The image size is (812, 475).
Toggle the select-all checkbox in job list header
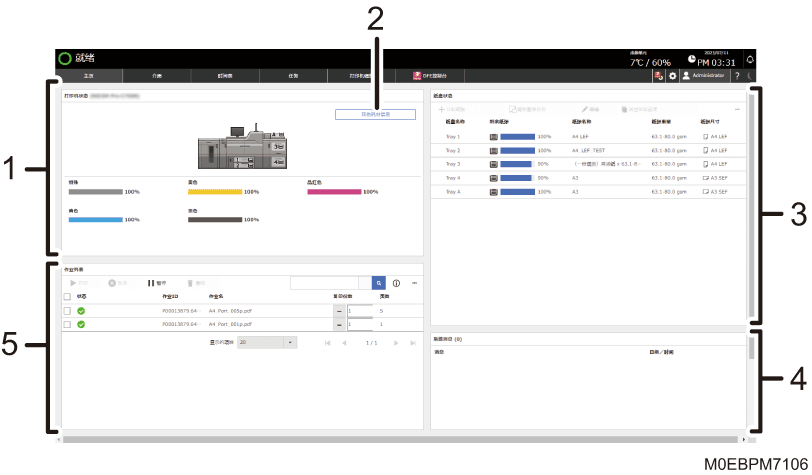67,297
